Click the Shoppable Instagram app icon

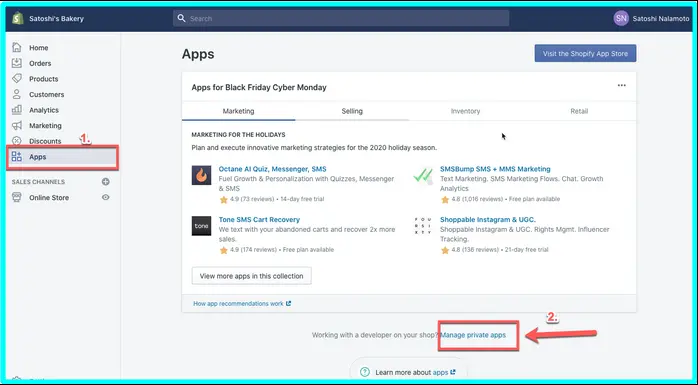[423, 226]
